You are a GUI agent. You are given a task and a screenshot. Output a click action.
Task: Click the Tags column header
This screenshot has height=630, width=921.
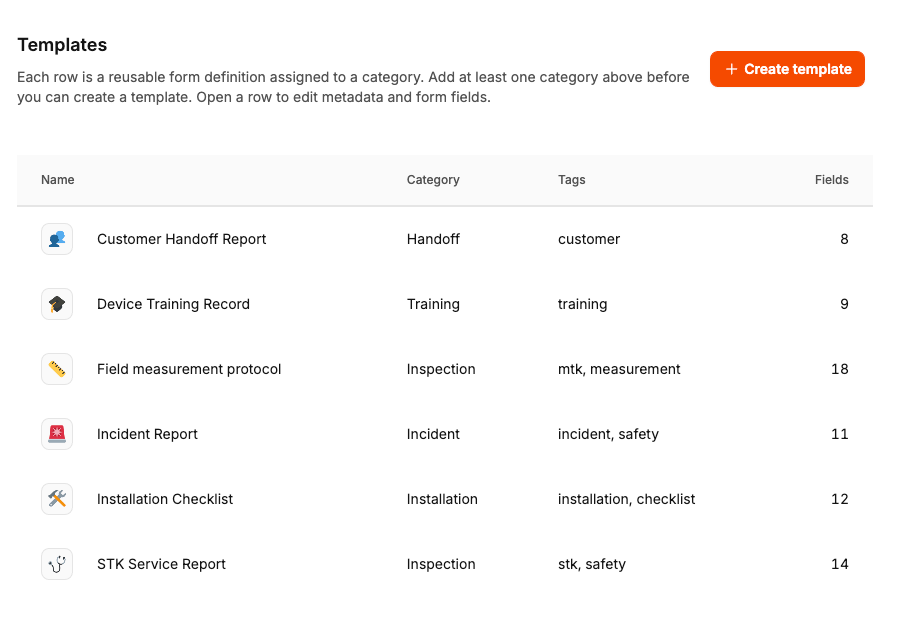[572, 180]
